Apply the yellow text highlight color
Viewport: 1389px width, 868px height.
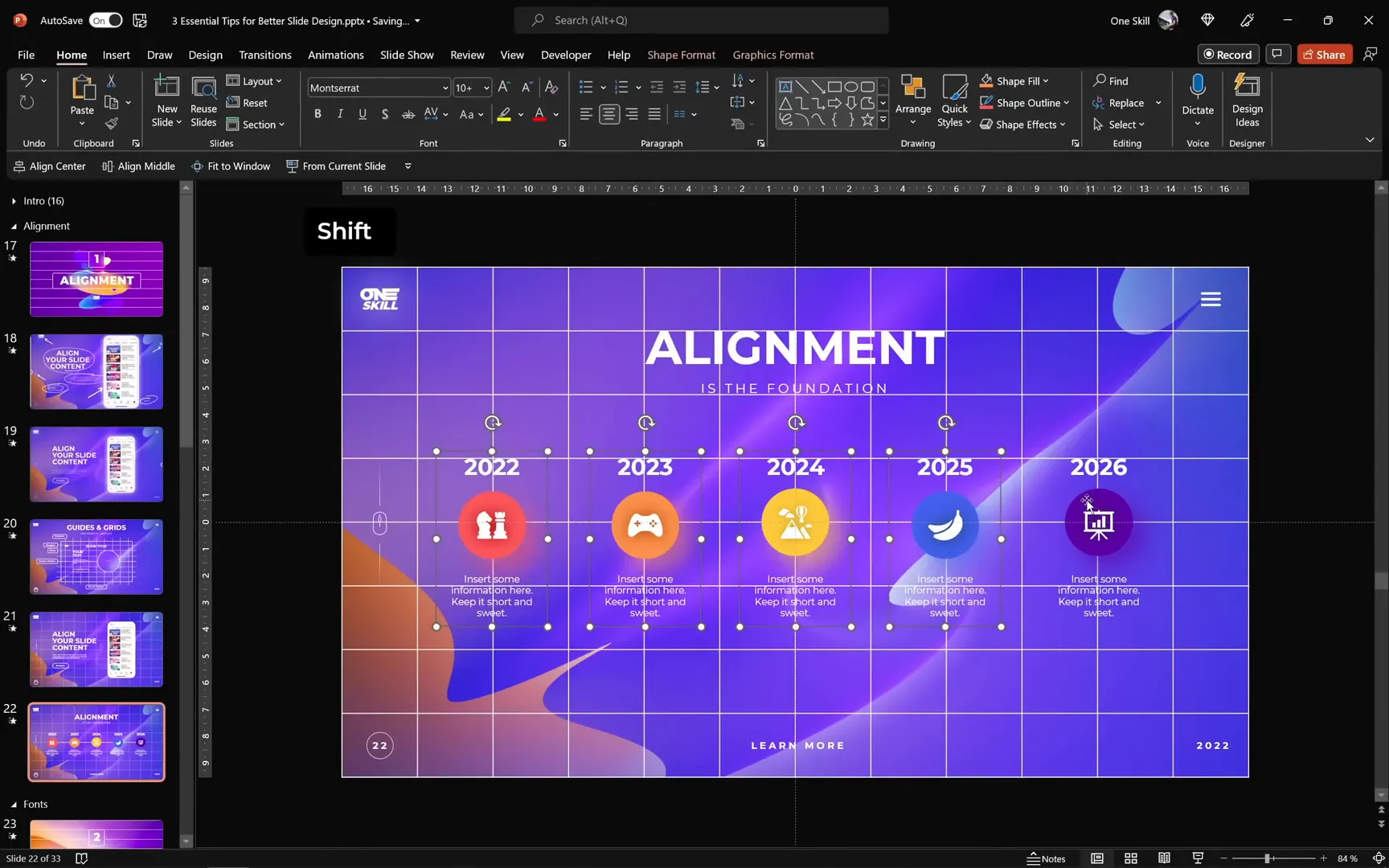coord(504,114)
